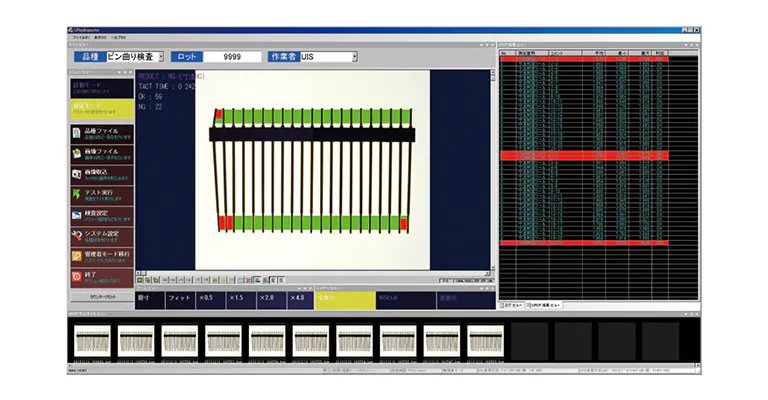Click the red 終了 exit icon
Image resolution: width=768 pixels, height=400 pixels.
(78, 276)
